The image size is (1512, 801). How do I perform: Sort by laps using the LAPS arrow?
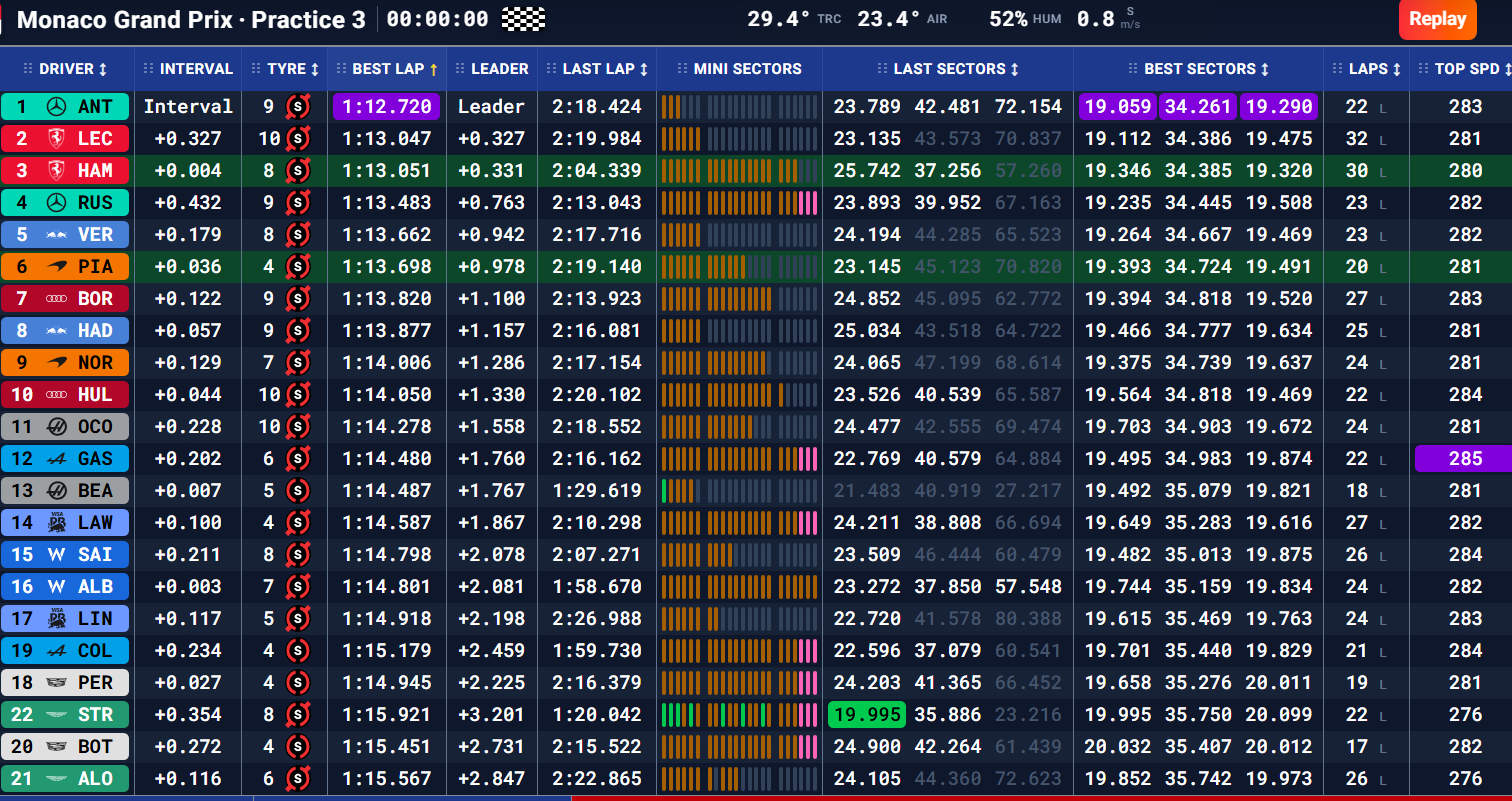(1397, 70)
